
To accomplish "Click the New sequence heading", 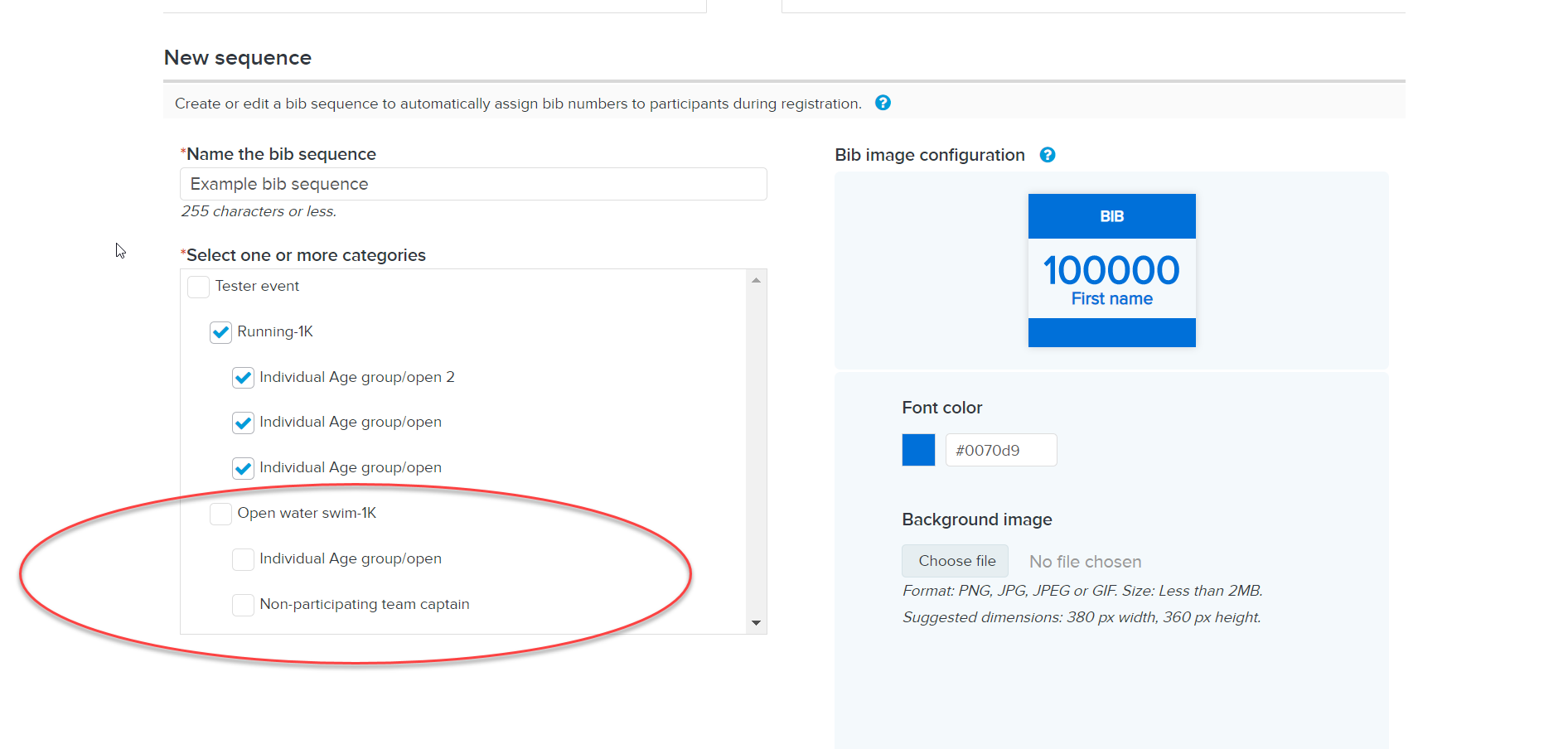I will (x=238, y=57).
